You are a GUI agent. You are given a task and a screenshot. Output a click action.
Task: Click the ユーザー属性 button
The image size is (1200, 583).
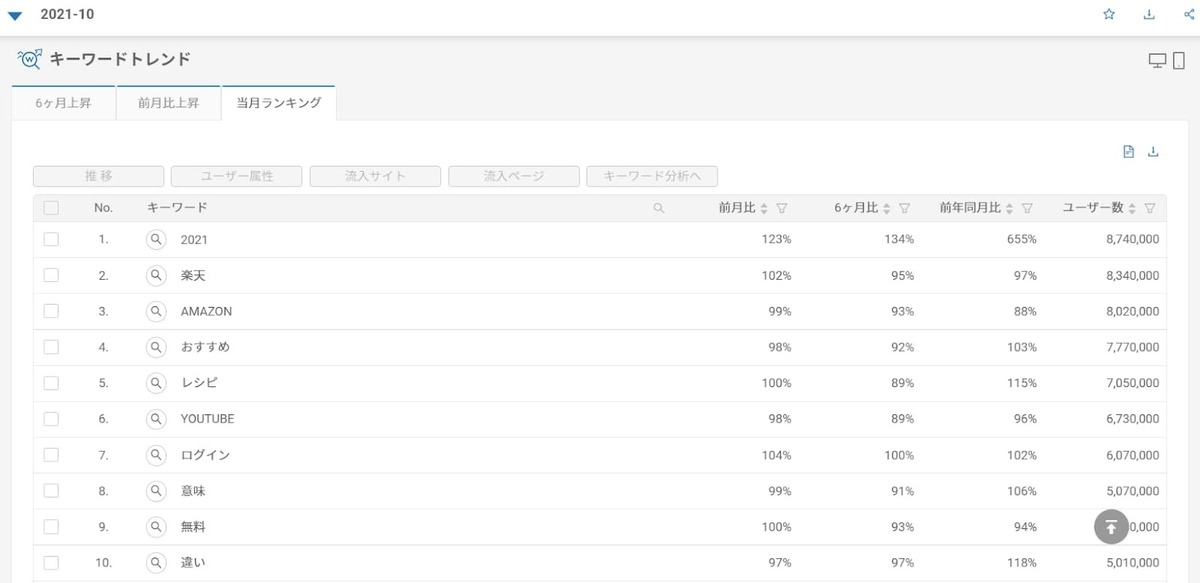tap(237, 176)
